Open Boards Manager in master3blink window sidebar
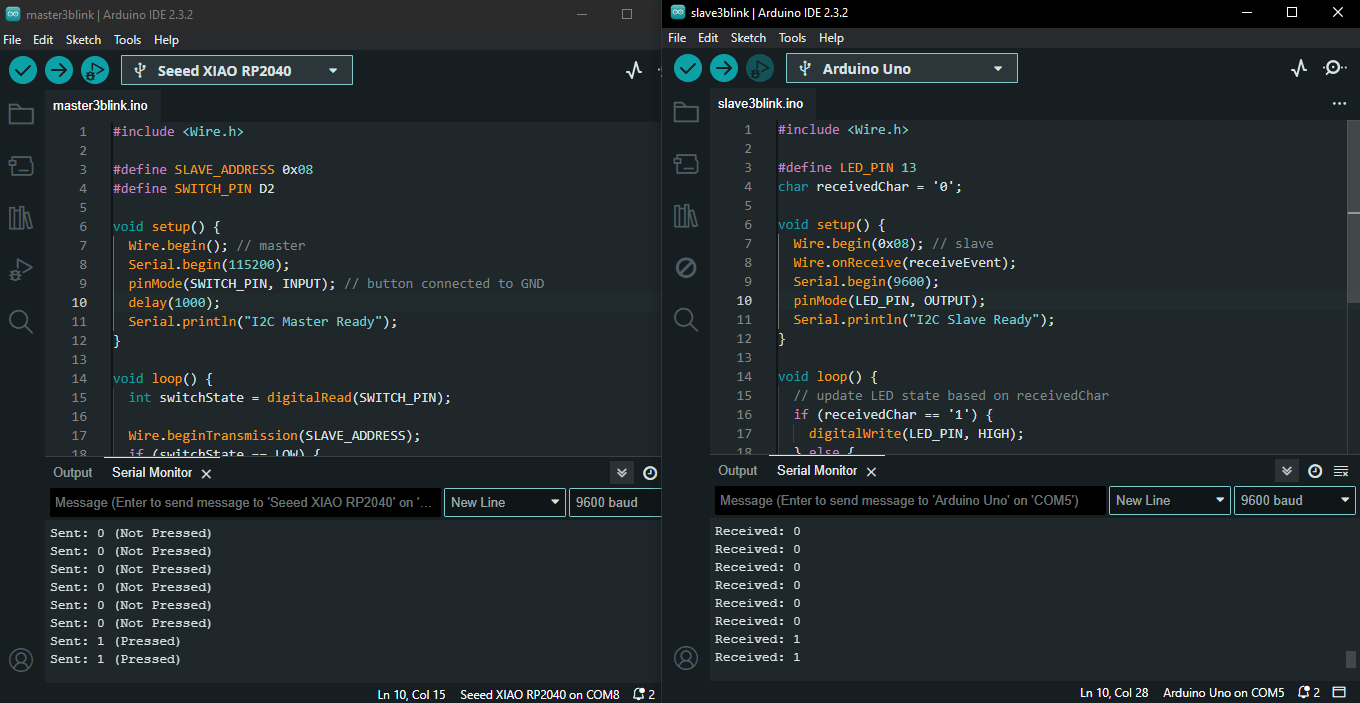Image resolution: width=1360 pixels, height=703 pixels. pos(21,165)
